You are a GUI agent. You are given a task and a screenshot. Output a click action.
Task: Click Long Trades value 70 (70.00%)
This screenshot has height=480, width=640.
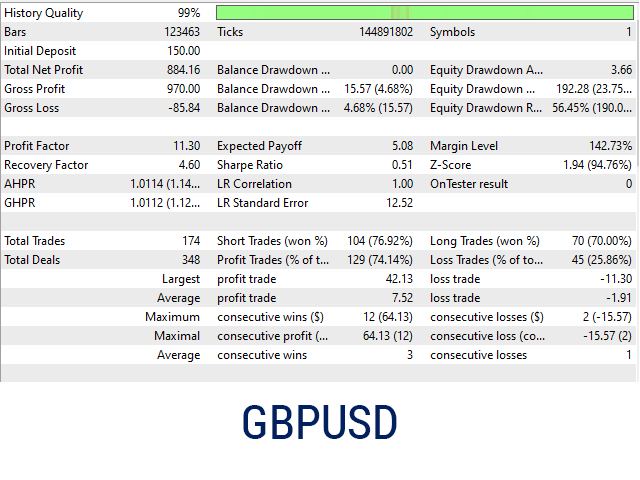click(602, 241)
